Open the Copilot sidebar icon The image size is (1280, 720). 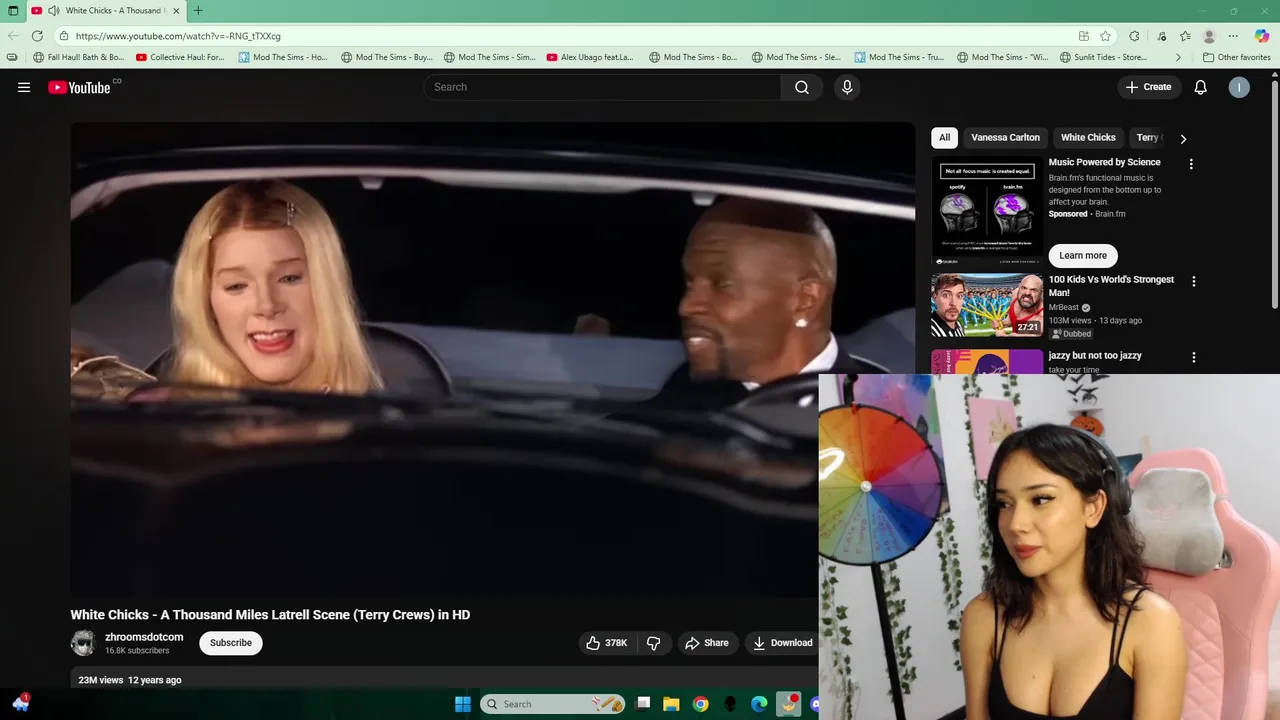[1261, 36]
